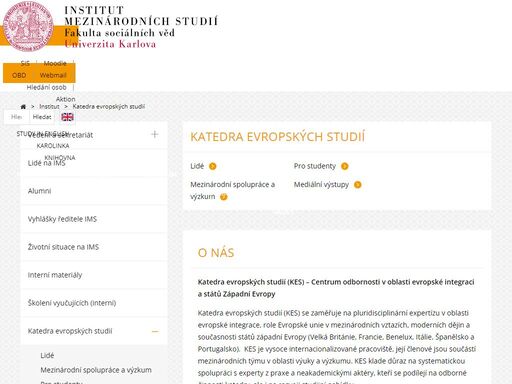Click Institut in the breadcrumb

(49, 107)
